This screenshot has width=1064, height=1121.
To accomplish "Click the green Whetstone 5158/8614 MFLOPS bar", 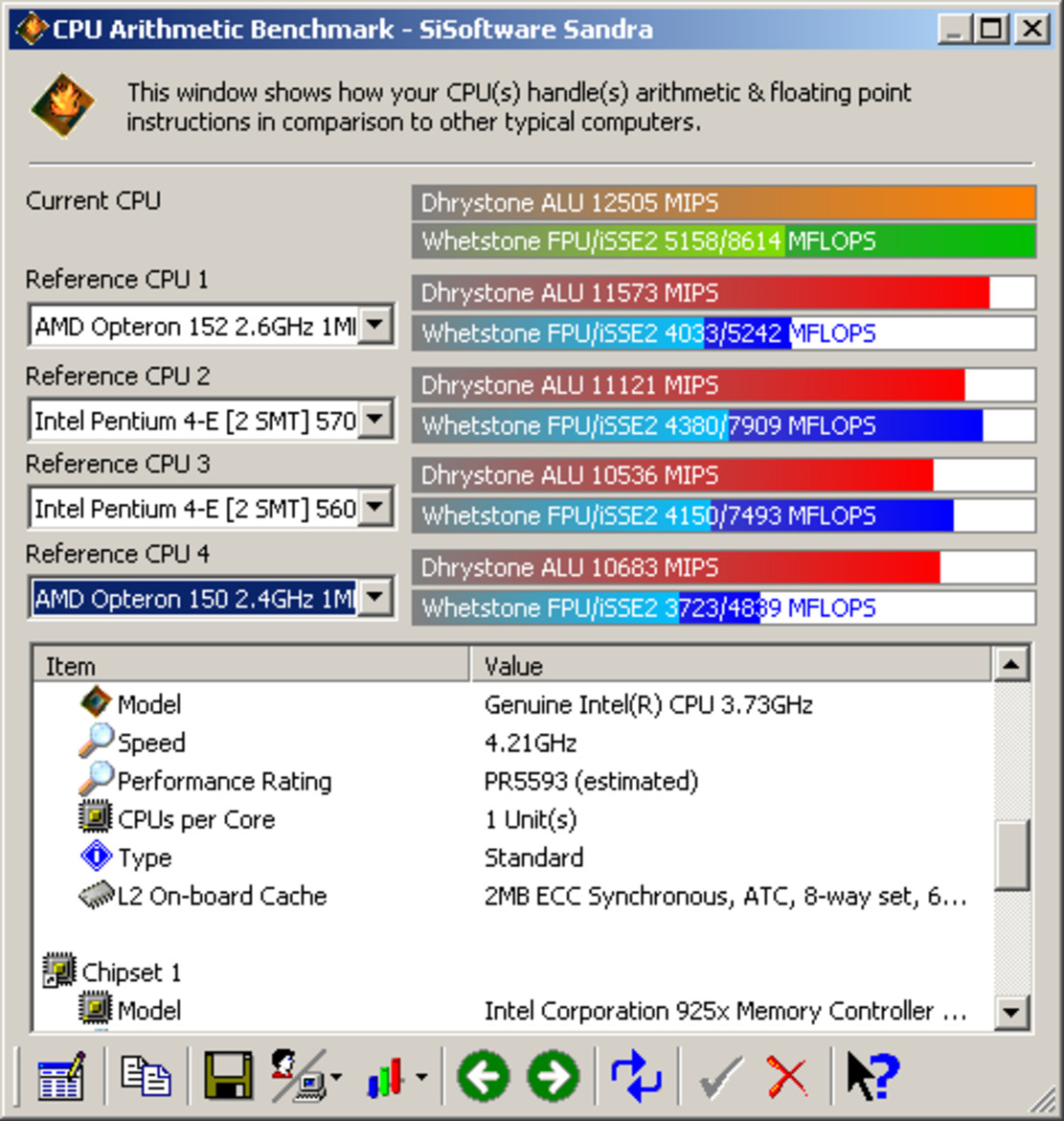I will tap(724, 240).
